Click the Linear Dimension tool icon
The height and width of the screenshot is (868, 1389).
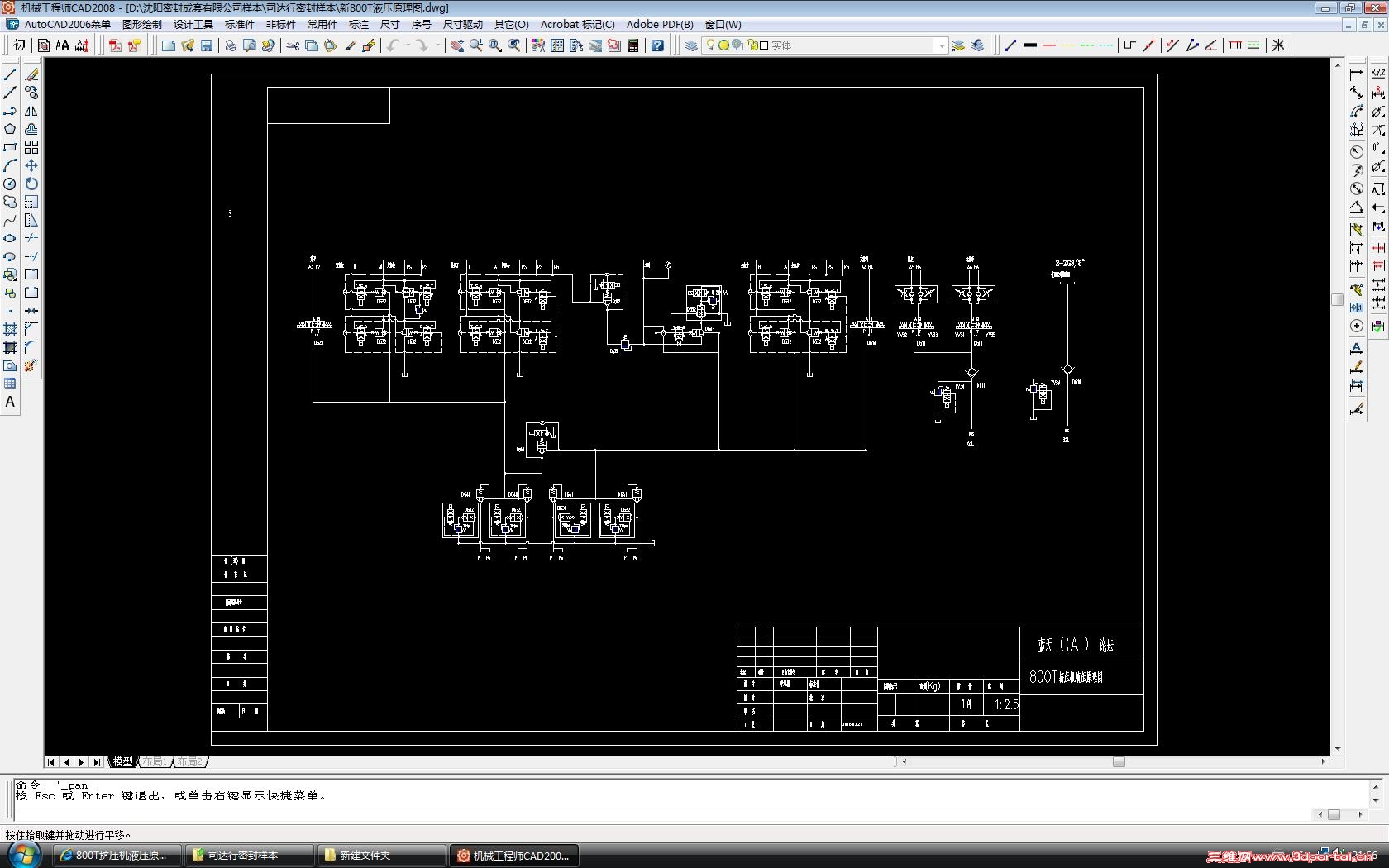click(x=1357, y=74)
